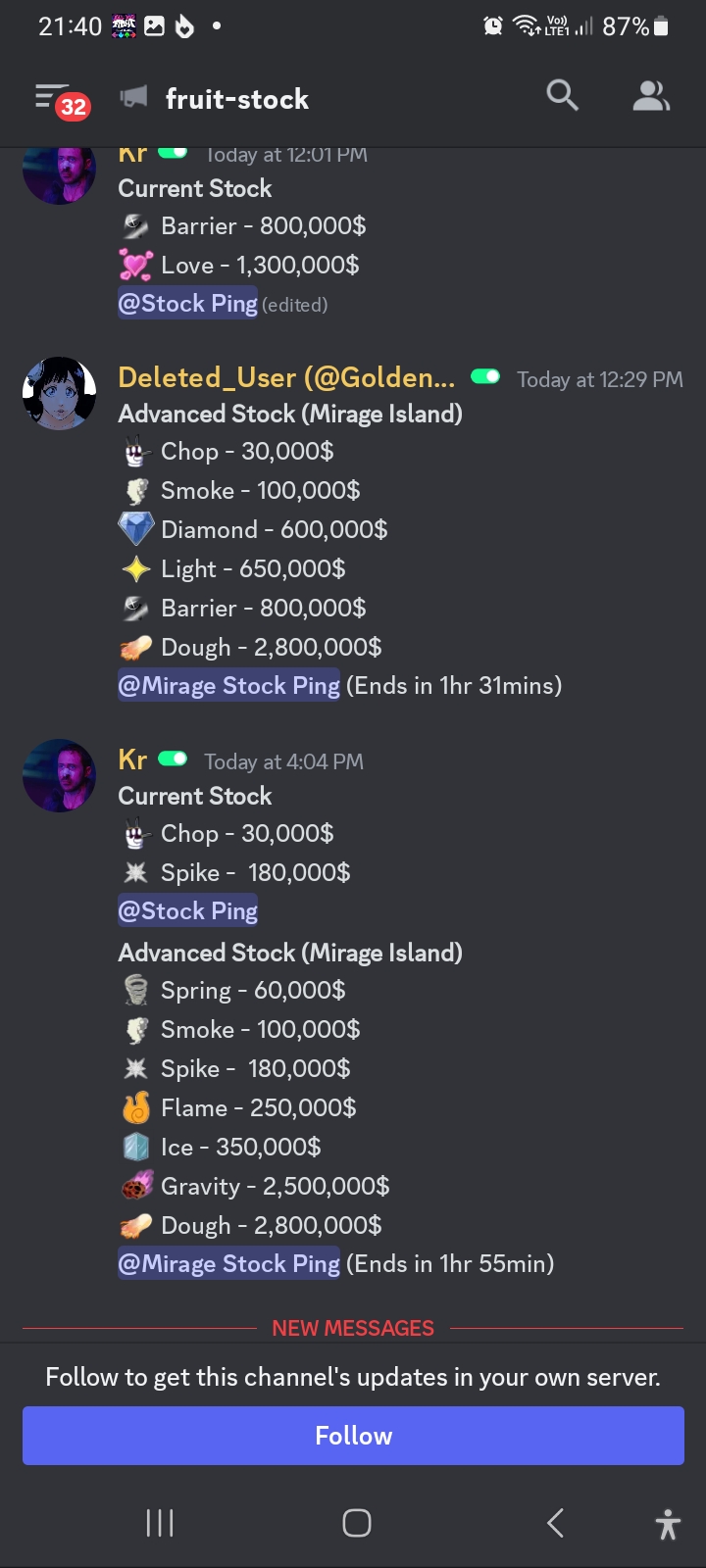
Task: Open Kr's profile from username at 4:04 PM
Action: (132, 759)
